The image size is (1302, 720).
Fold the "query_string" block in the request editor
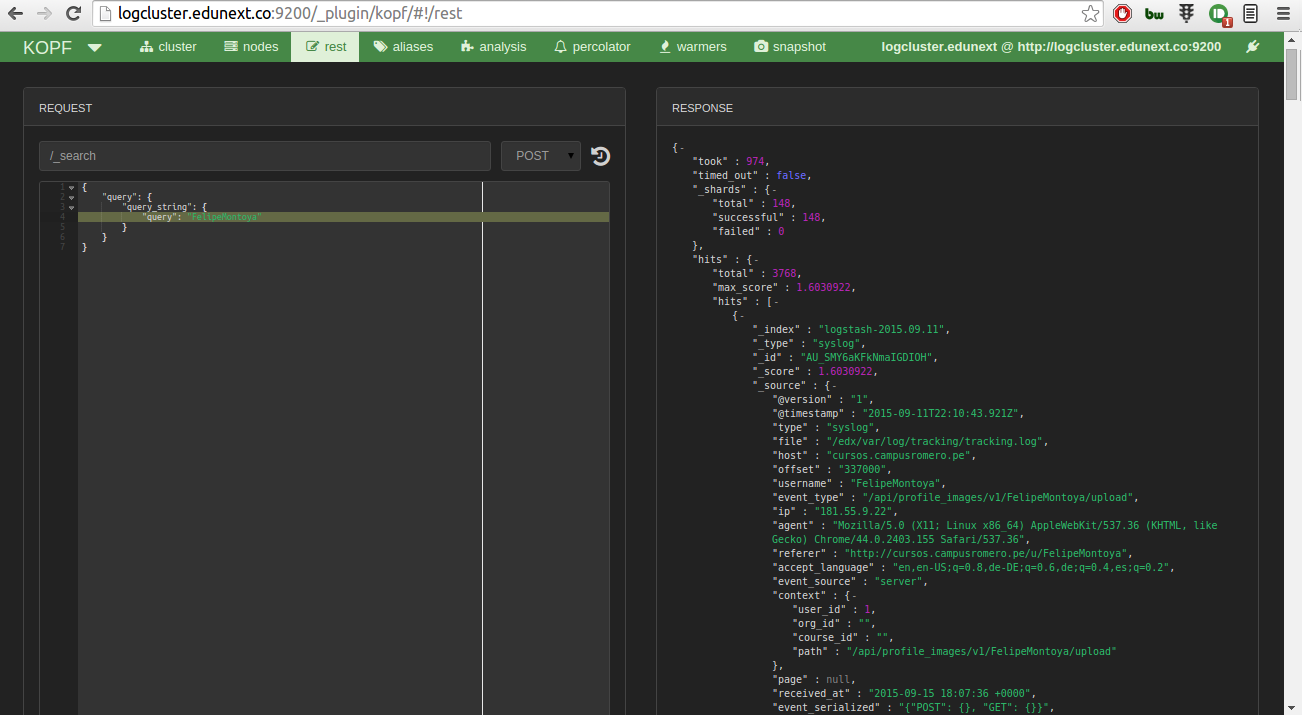[x=71, y=207]
